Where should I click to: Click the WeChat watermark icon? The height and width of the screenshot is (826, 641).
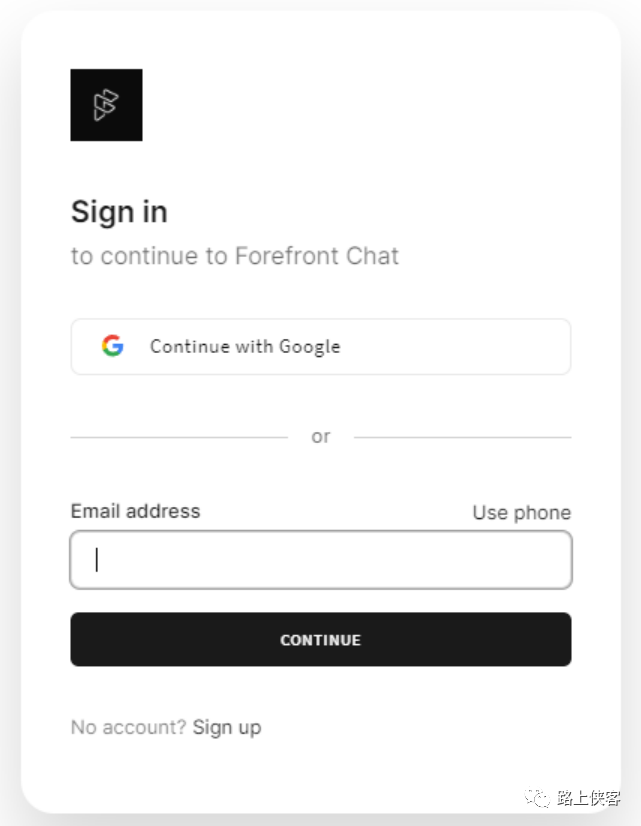(x=537, y=798)
